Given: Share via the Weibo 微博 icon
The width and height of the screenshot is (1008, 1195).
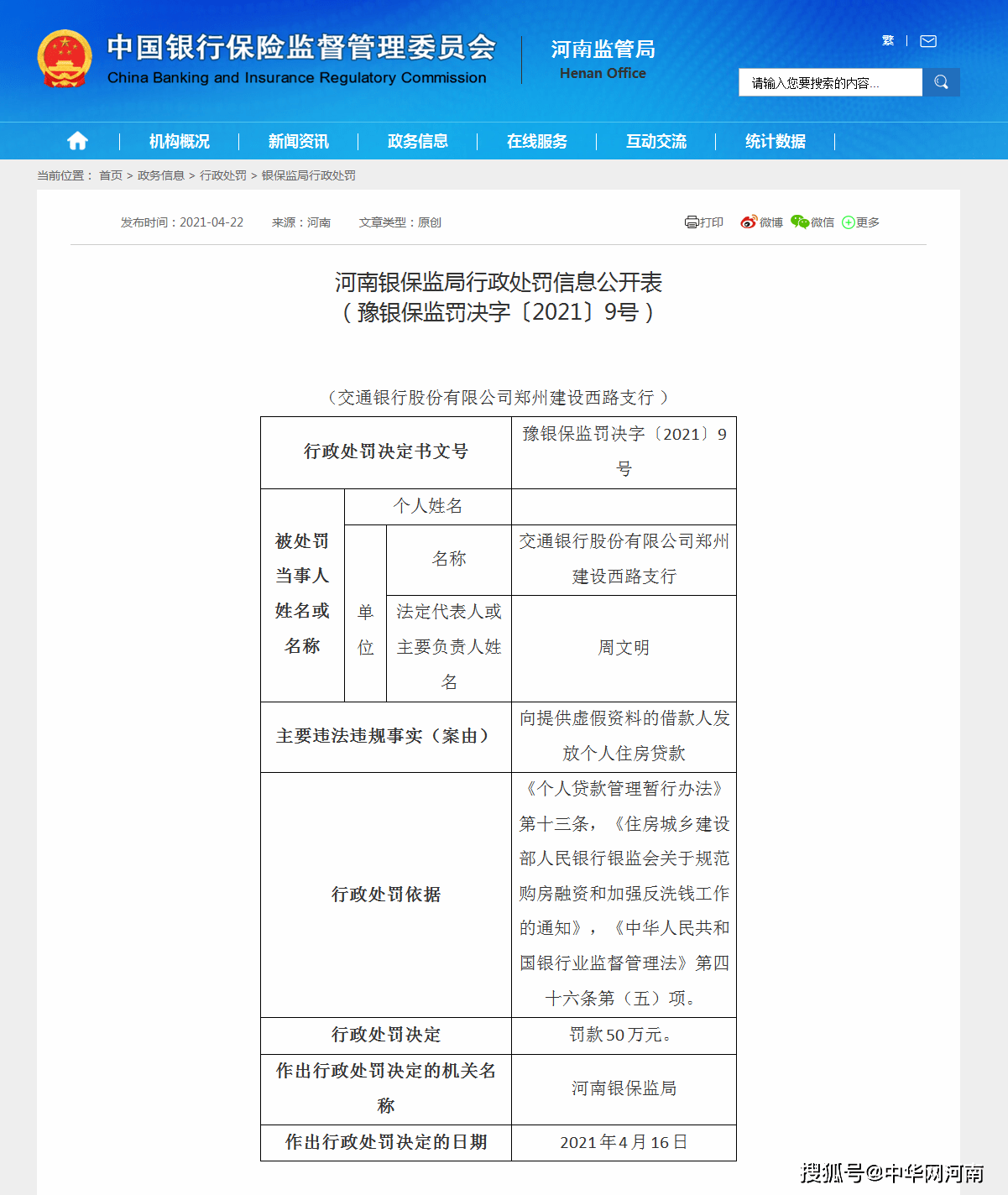Looking at the screenshot, I should [749, 222].
